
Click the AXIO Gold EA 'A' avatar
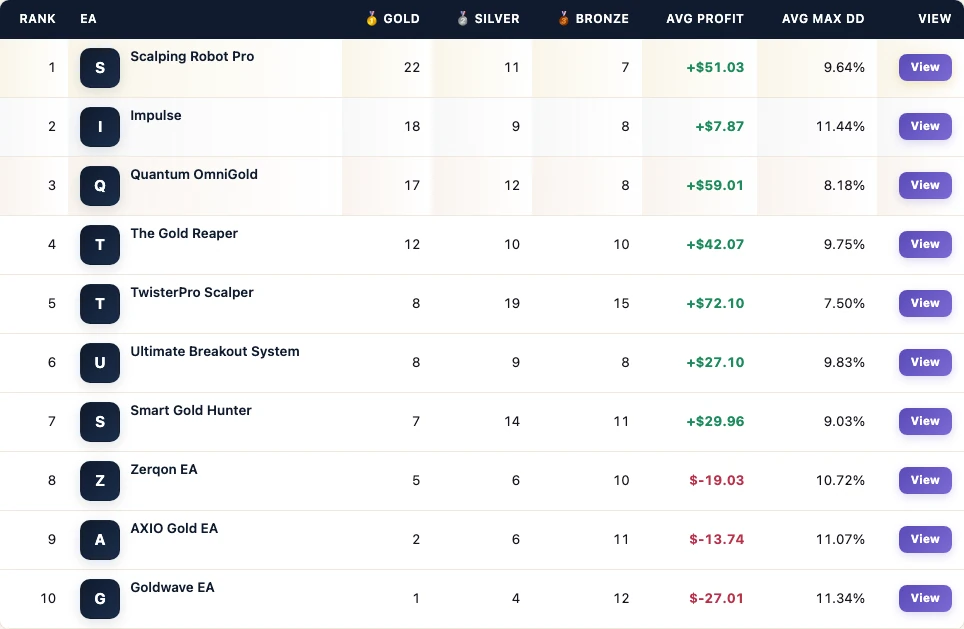100,540
